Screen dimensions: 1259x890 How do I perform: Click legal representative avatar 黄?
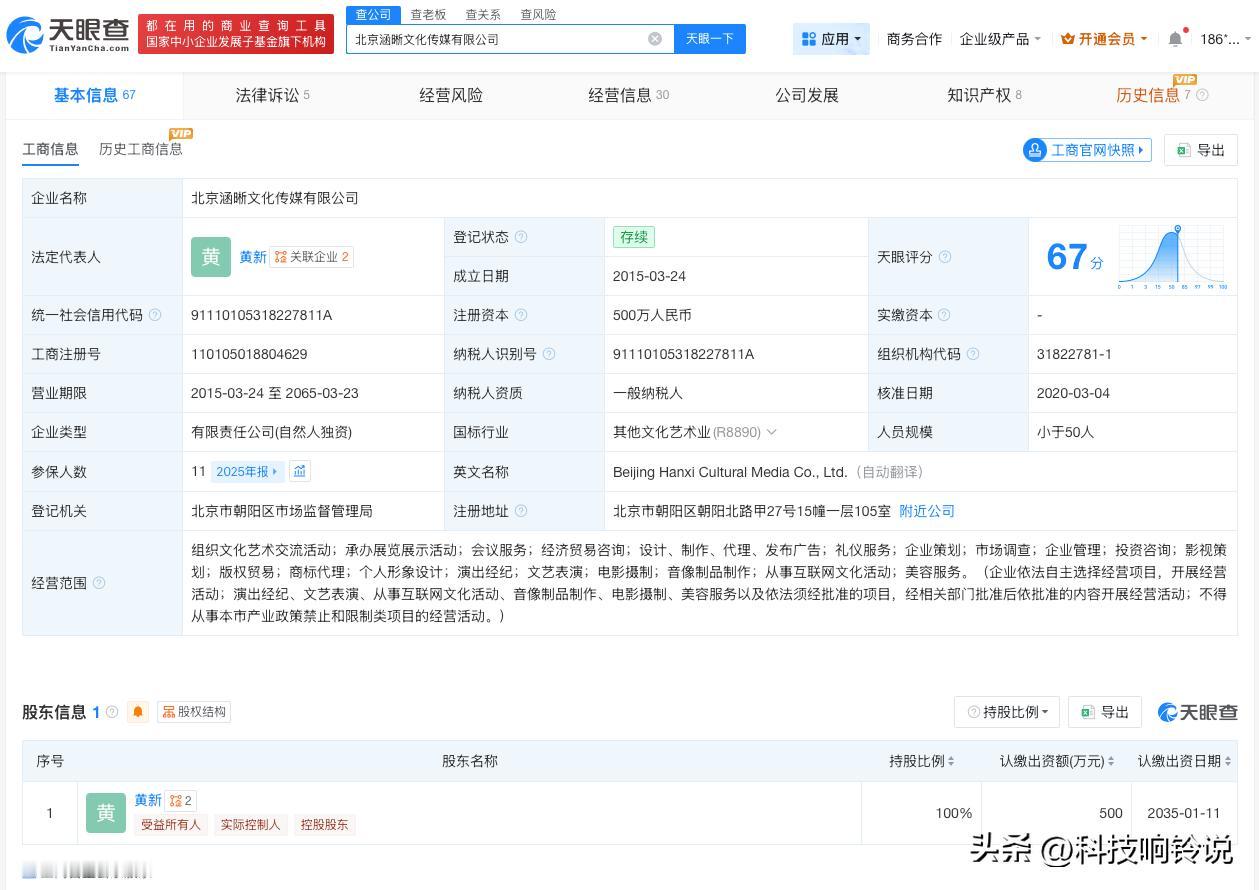coord(211,257)
